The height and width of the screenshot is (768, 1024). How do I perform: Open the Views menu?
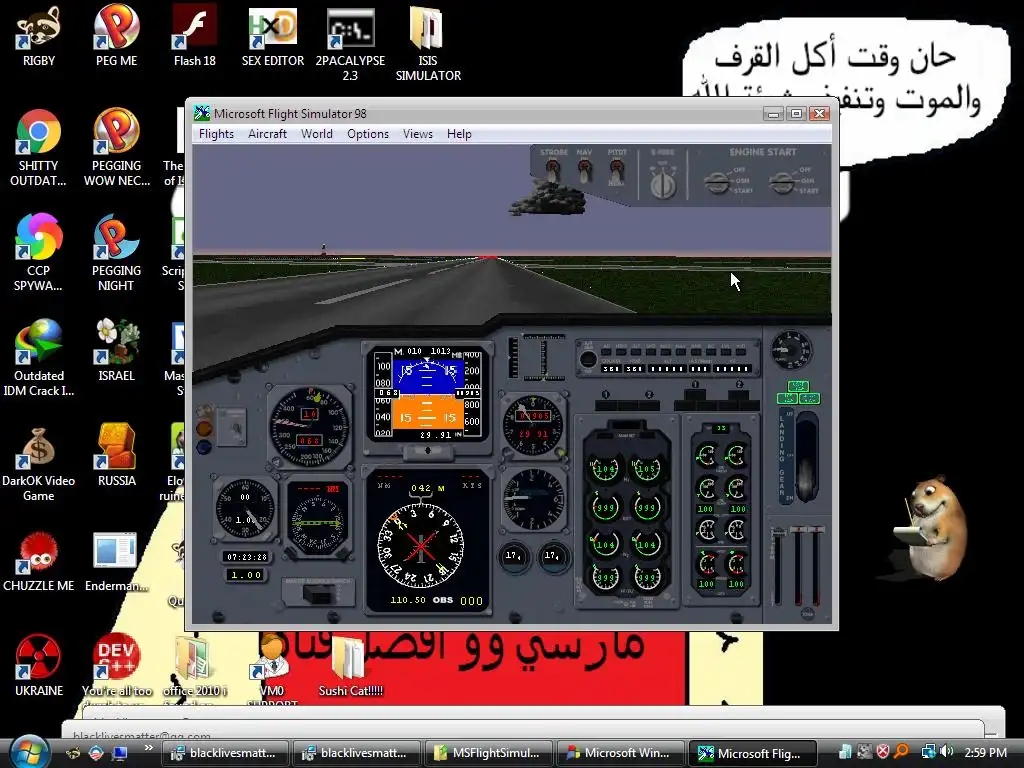tap(417, 134)
